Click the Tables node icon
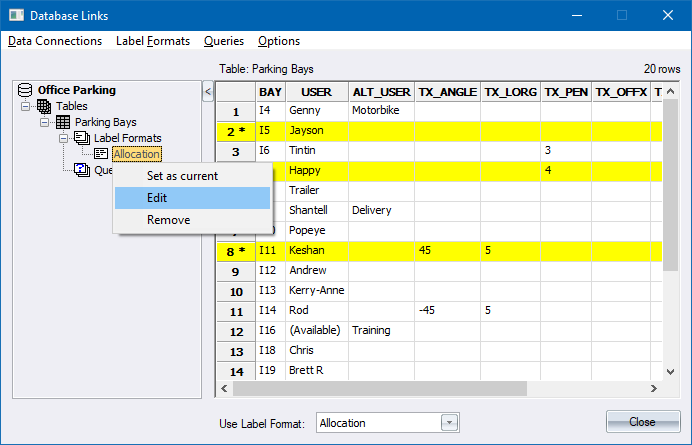The width and height of the screenshot is (692, 445). point(45,106)
